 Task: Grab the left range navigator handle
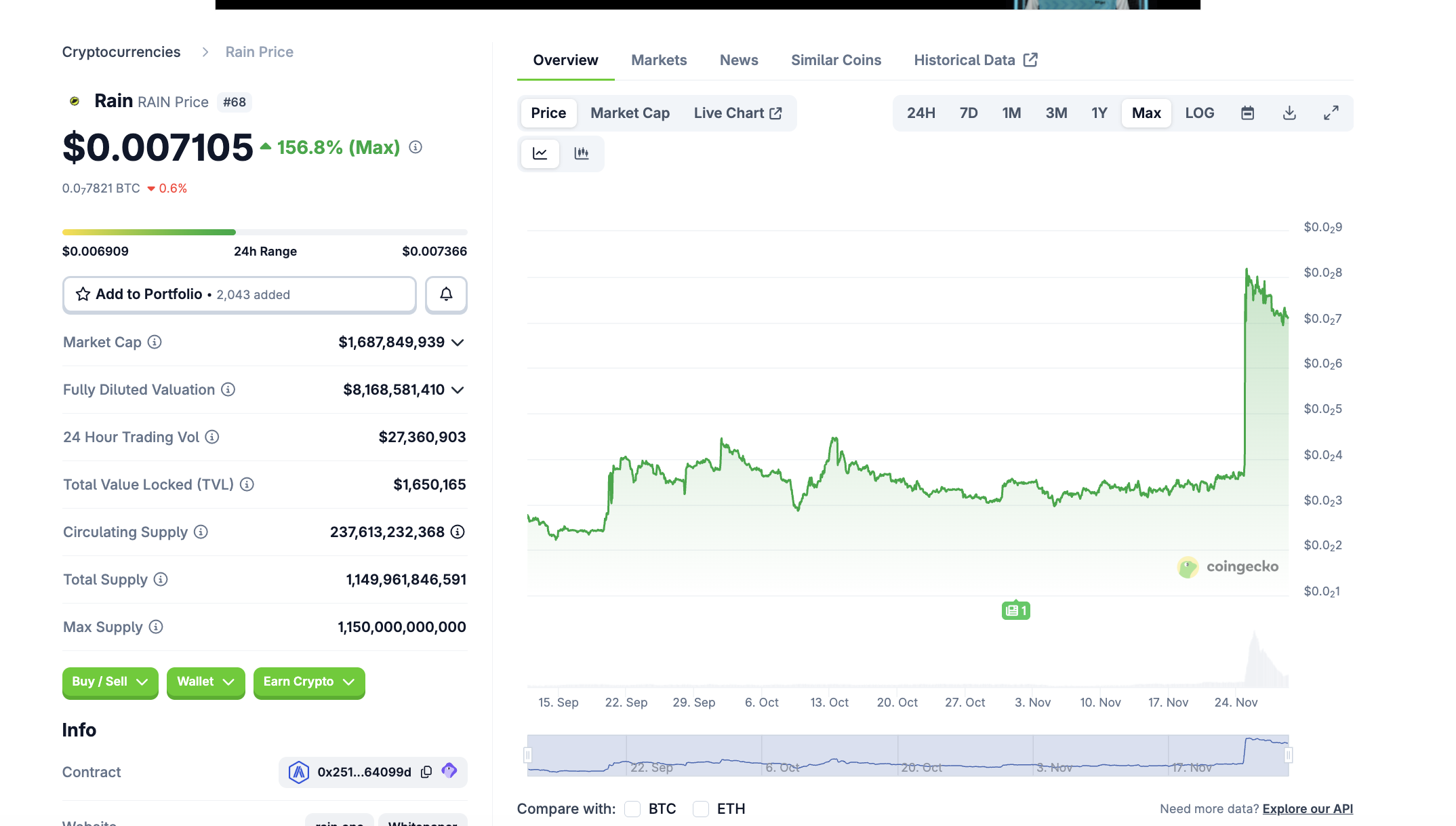coord(528,755)
